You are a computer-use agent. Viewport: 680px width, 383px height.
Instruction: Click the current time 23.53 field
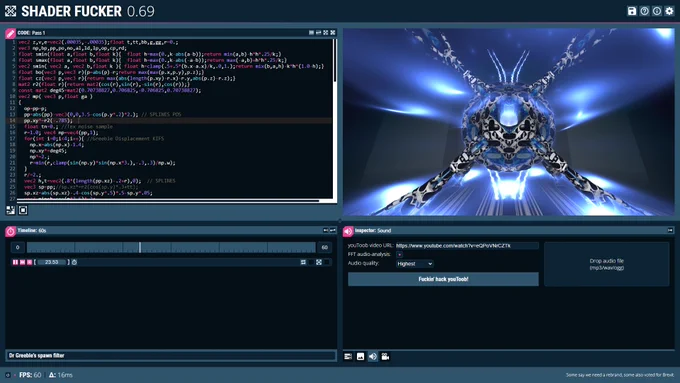point(52,262)
